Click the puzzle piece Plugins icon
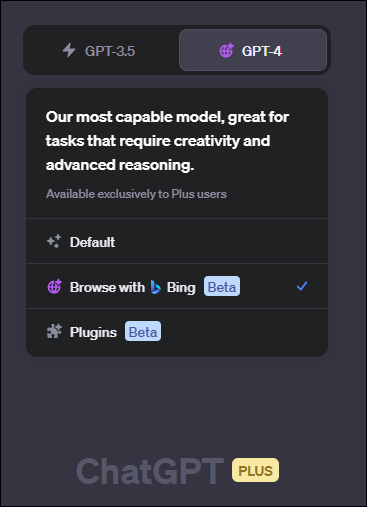Image resolution: width=367 pixels, height=507 pixels. click(54, 331)
